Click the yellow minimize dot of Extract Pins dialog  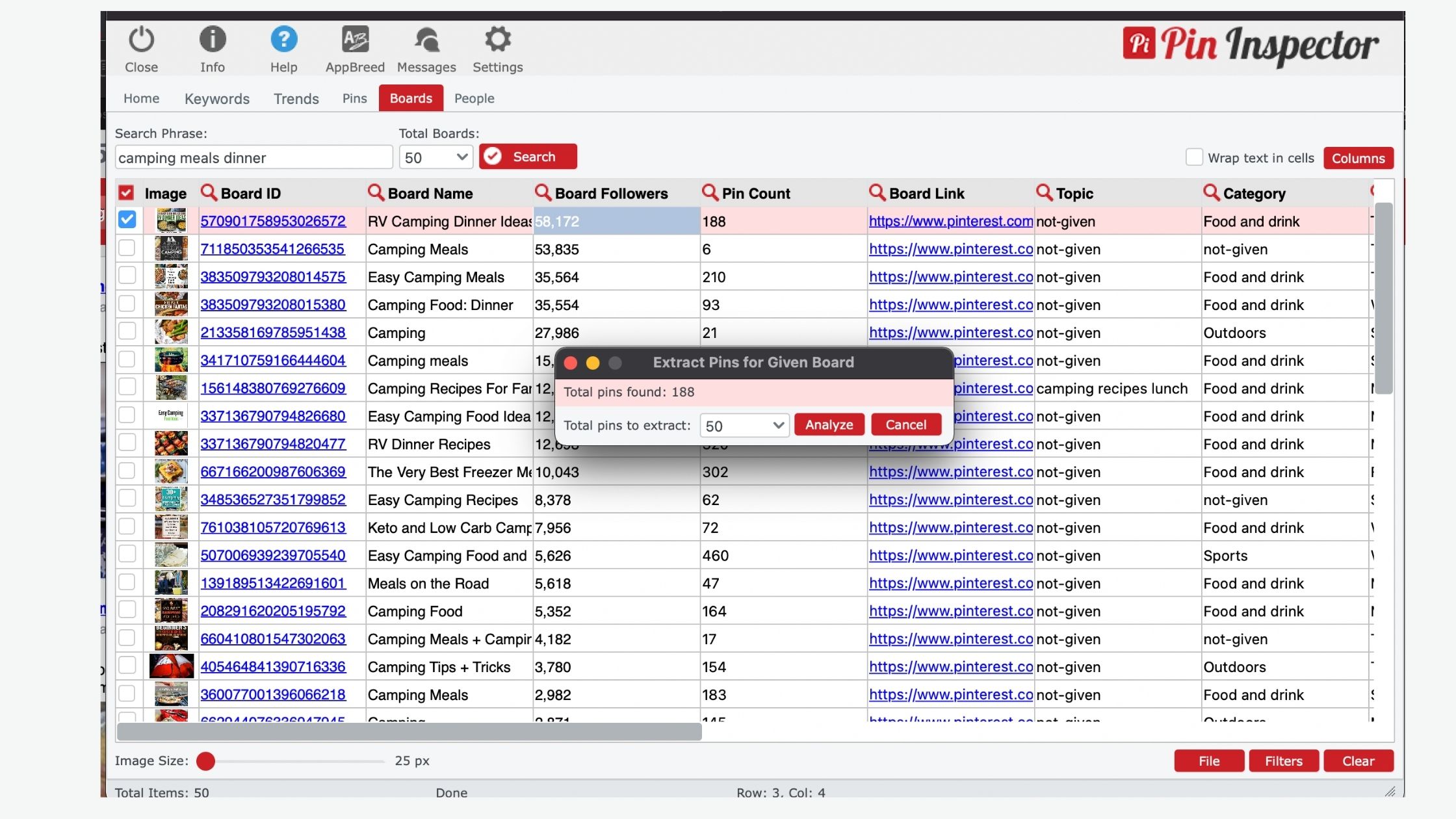593,363
